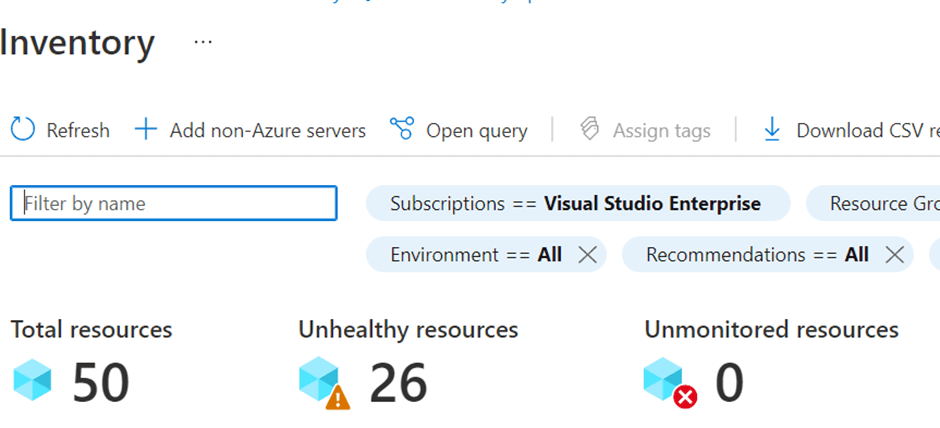Click the circular Refresh arrow icon
This screenshot has width=940, height=428.
click(x=22, y=129)
